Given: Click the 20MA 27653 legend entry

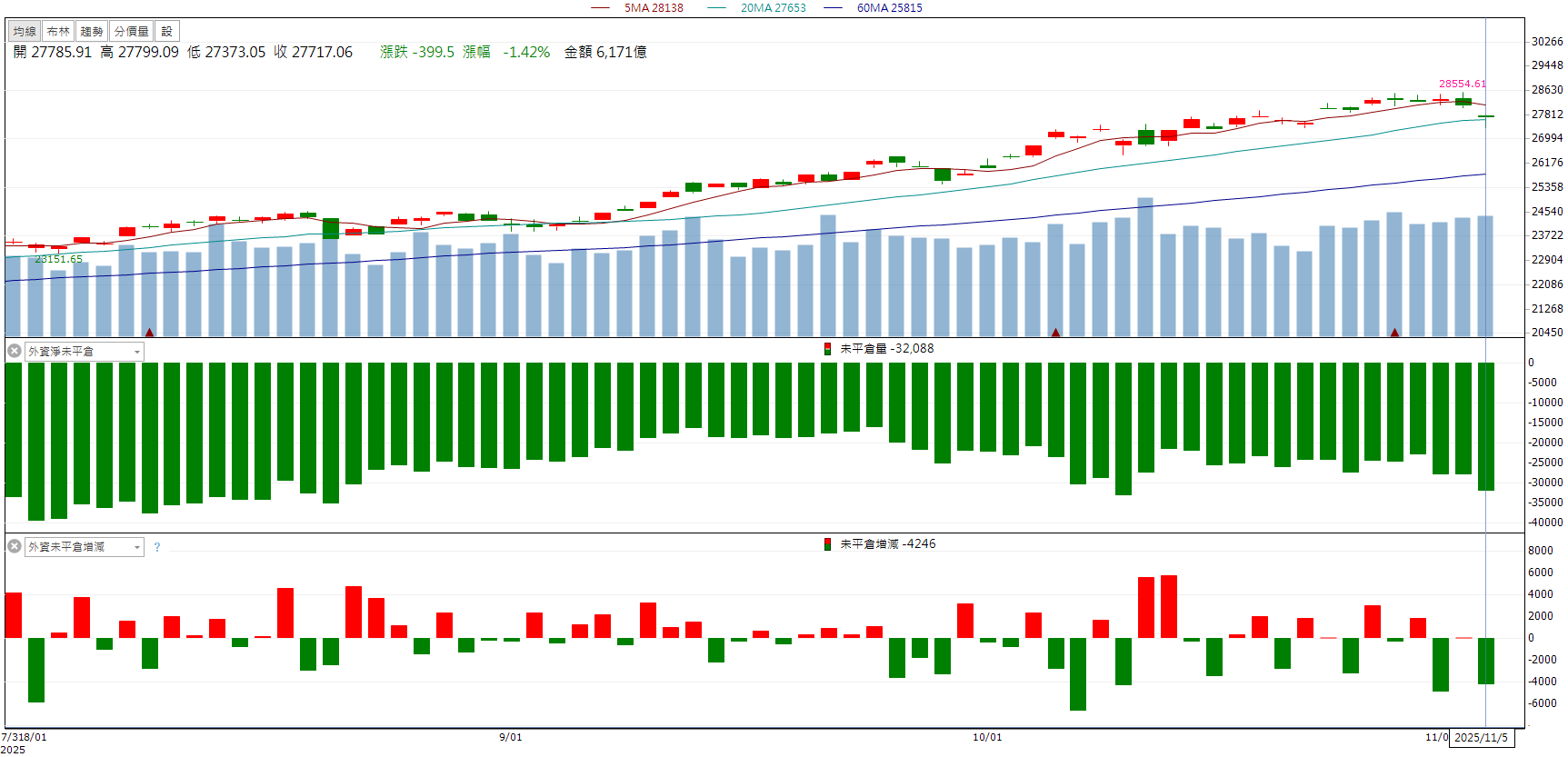Looking at the screenshot, I should click(x=756, y=8).
